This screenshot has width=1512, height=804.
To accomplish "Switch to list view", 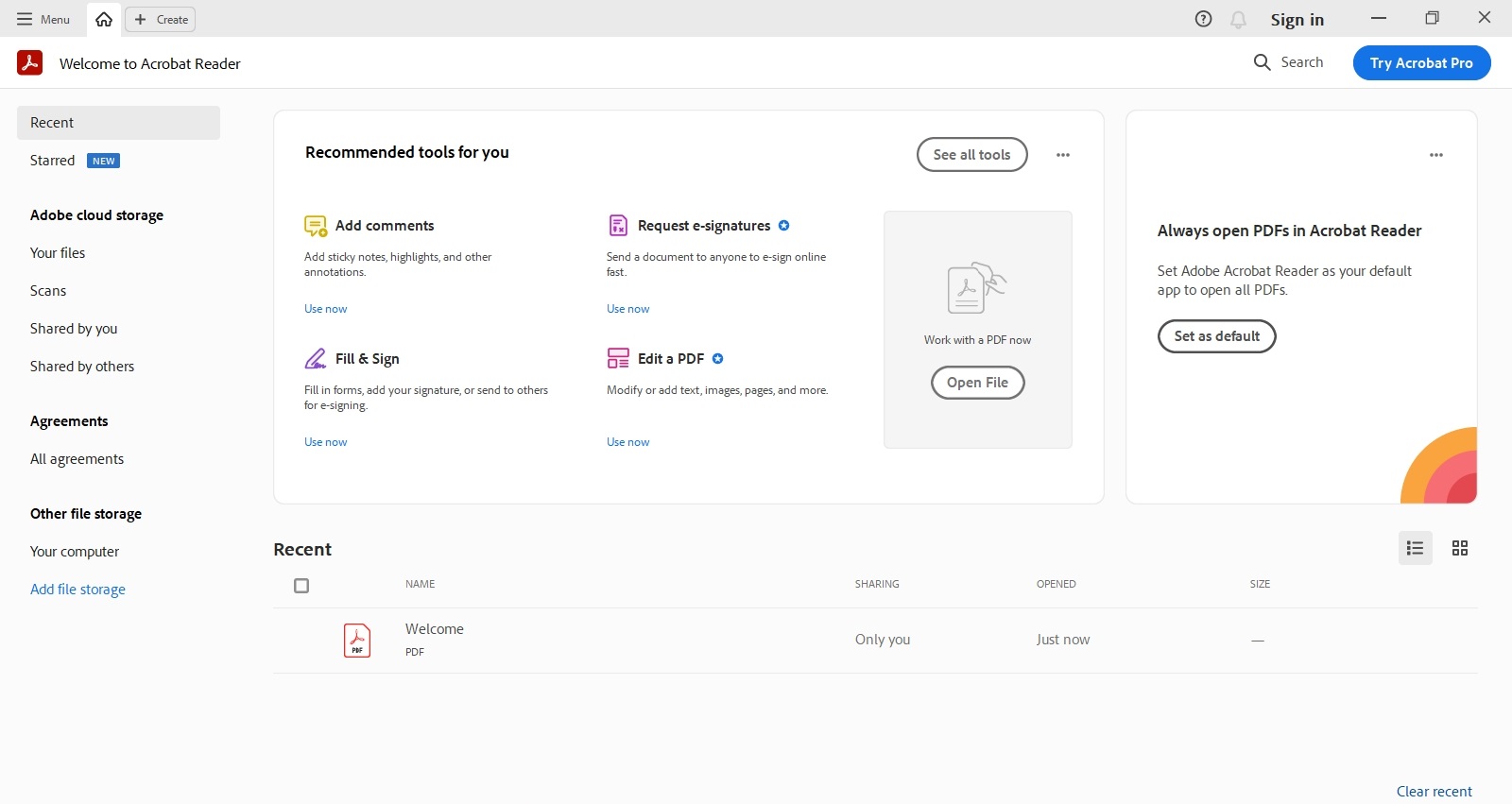I will (1415, 548).
